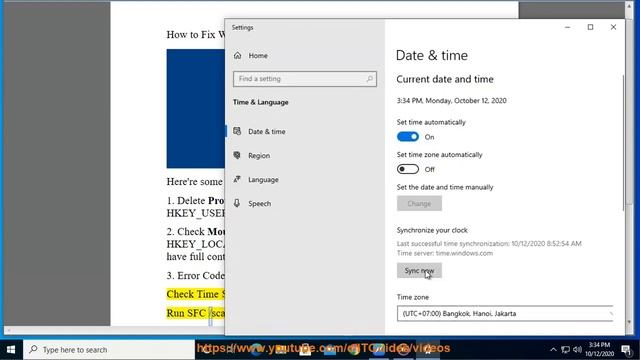Click '3. Error Code' line in document
Viewport: 640px width, 360px height.
pos(196,276)
